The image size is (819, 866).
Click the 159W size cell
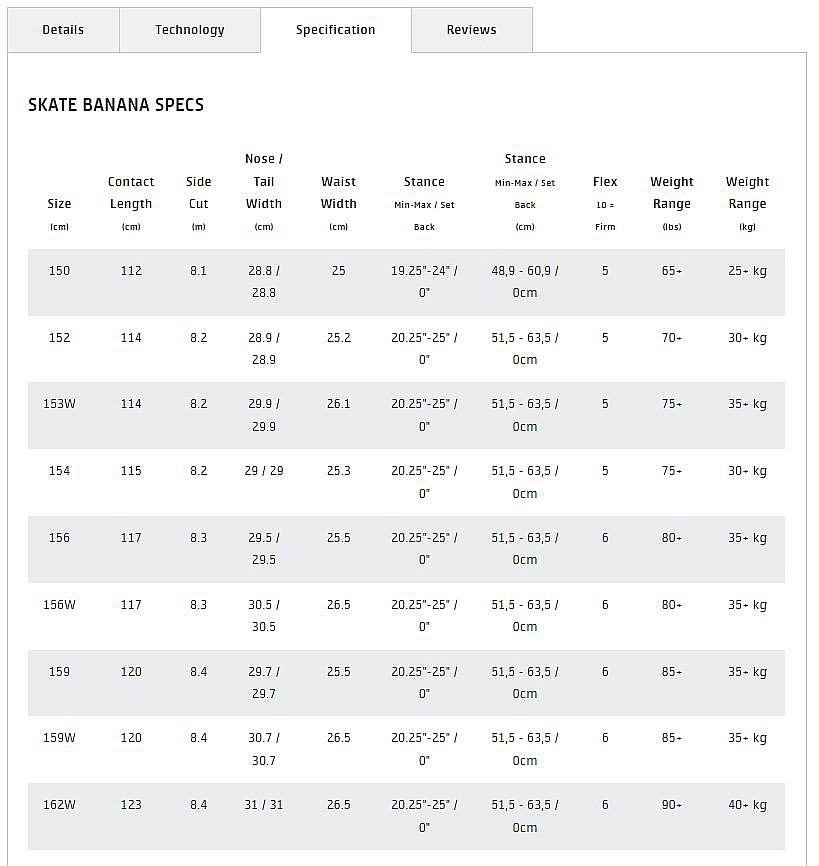click(60, 738)
